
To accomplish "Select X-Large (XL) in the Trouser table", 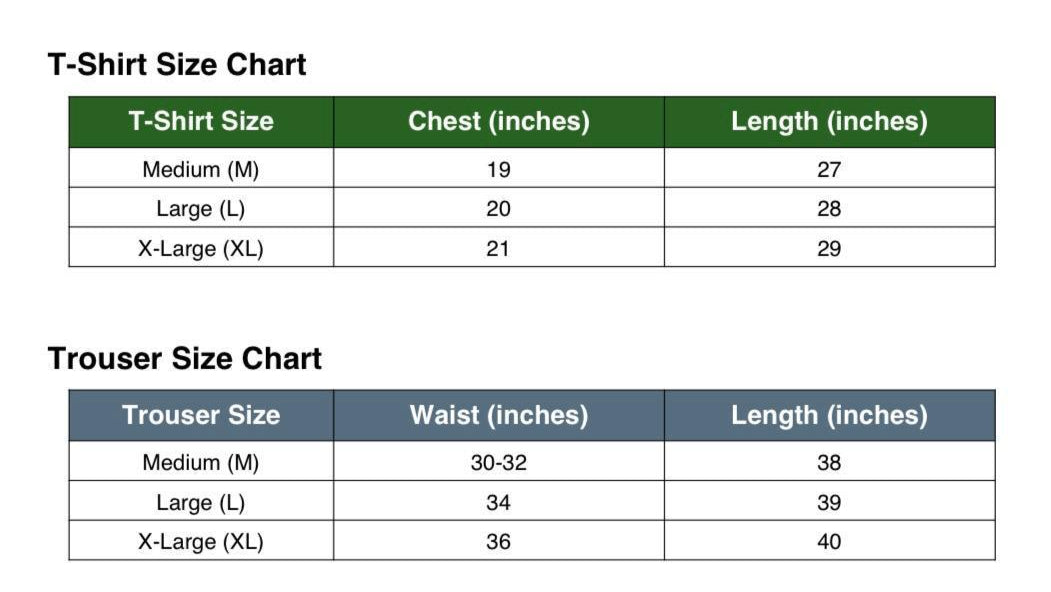I will coord(201,542).
